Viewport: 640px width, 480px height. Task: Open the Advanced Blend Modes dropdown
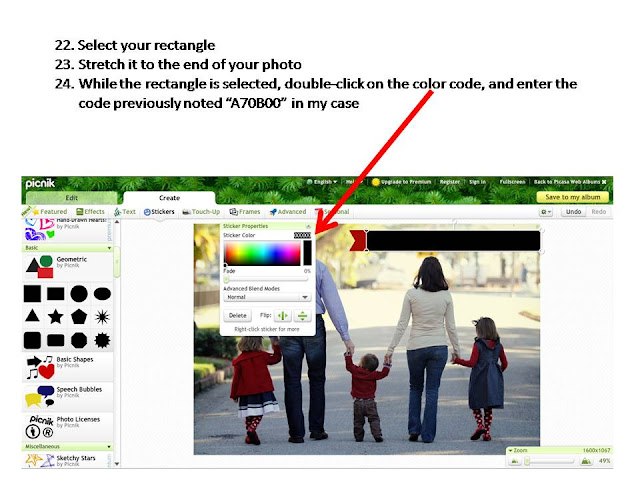267,297
